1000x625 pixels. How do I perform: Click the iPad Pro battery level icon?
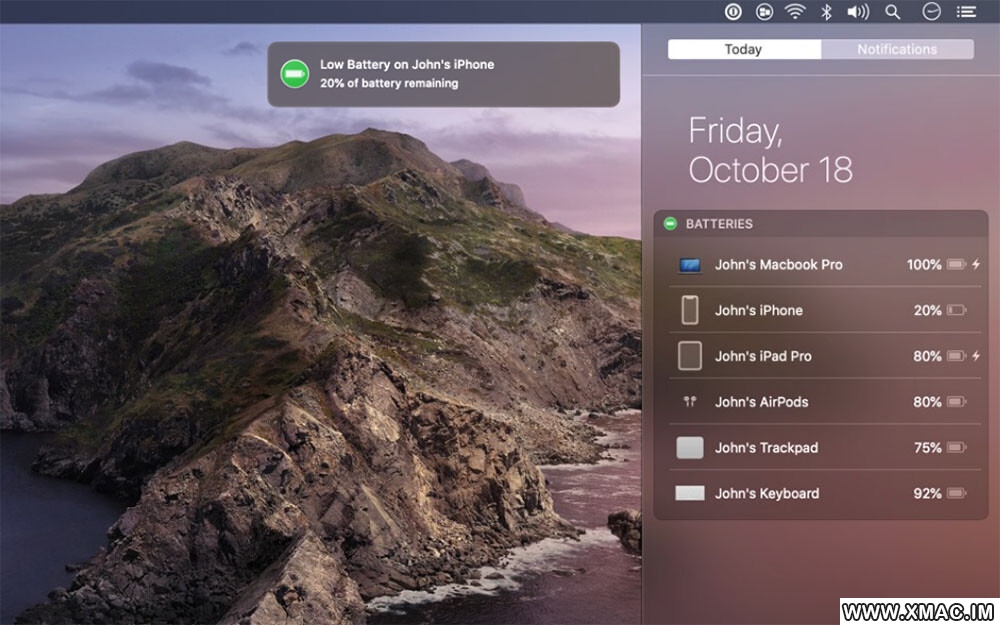(957, 356)
